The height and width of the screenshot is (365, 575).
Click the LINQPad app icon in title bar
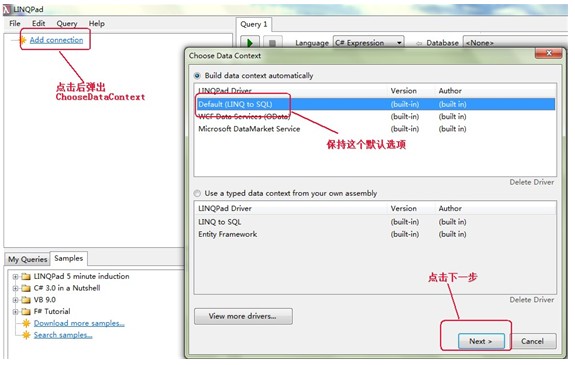coord(7,9)
